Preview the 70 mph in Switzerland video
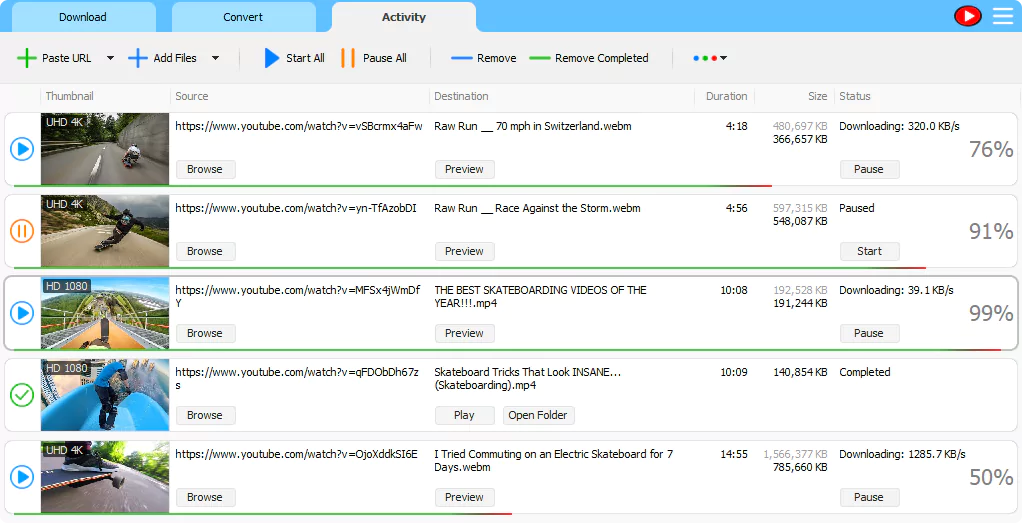Screen dimensions: 1022x523 (x=465, y=170)
